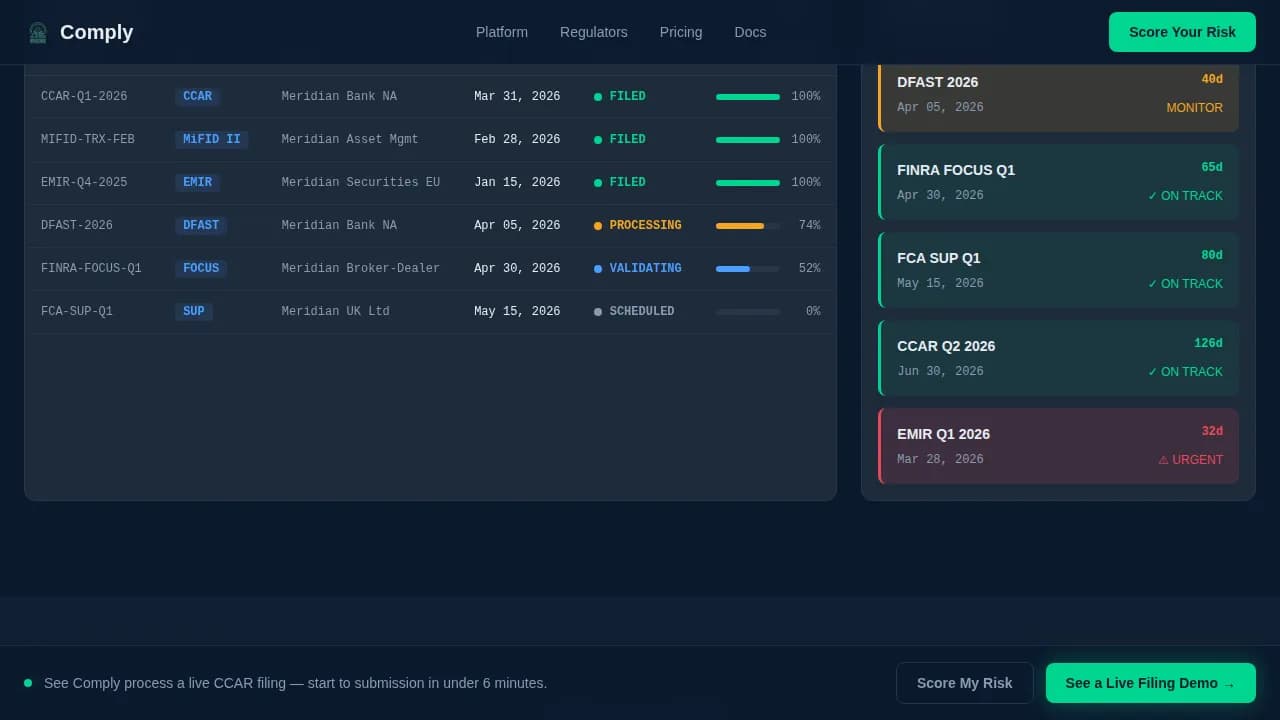1280x720 pixels.
Task: Click the DFAST tag badge
Action: click(x=201, y=225)
